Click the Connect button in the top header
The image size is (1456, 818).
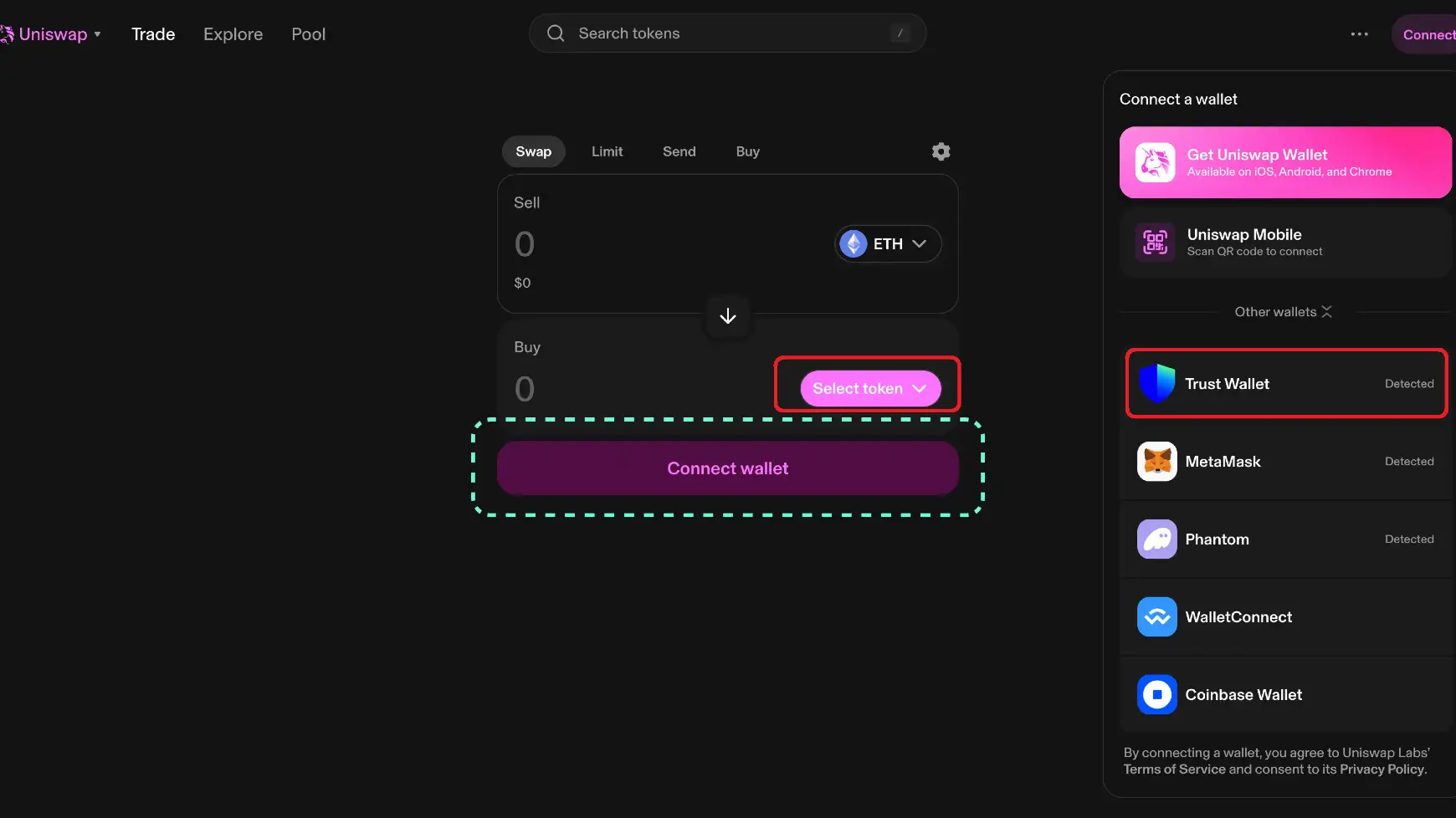(x=1426, y=34)
